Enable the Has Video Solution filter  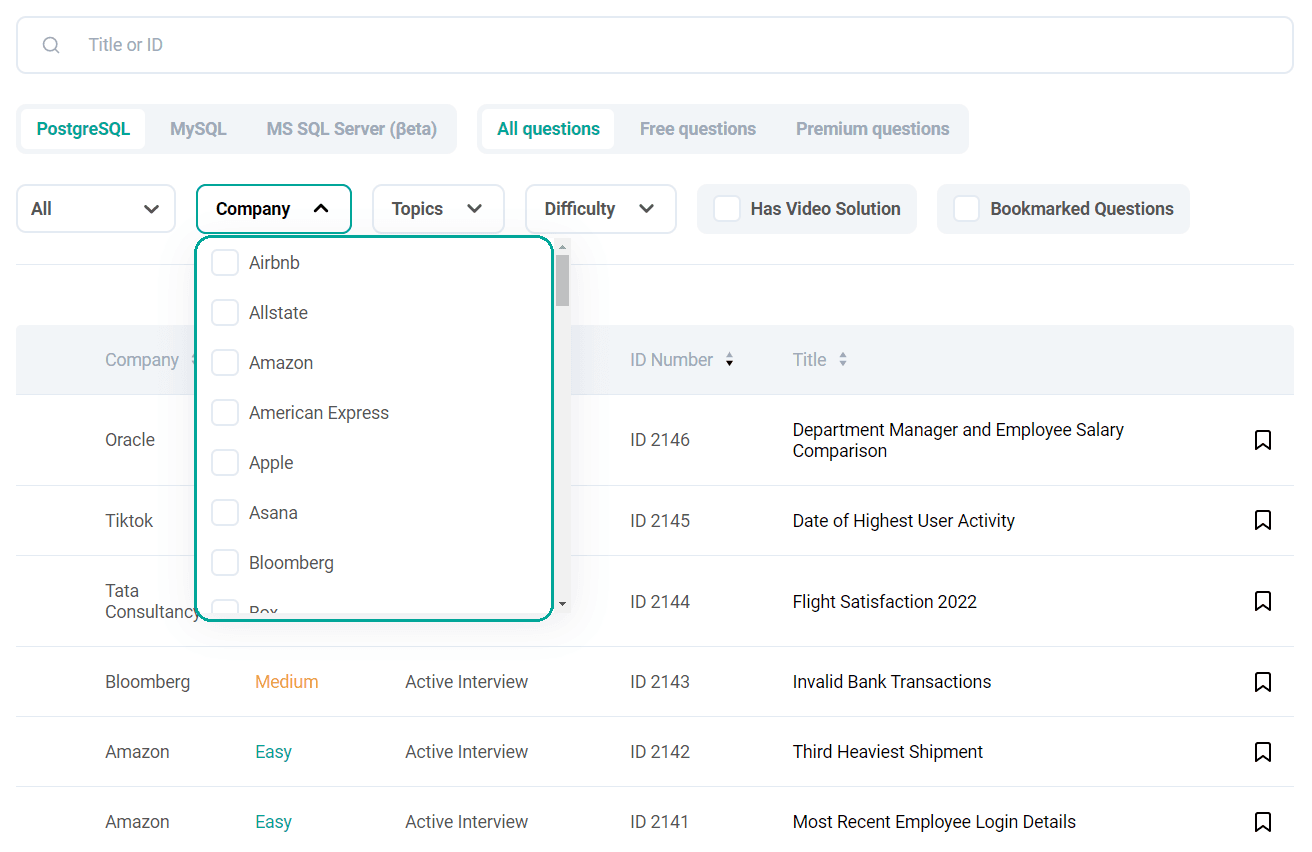click(x=726, y=208)
